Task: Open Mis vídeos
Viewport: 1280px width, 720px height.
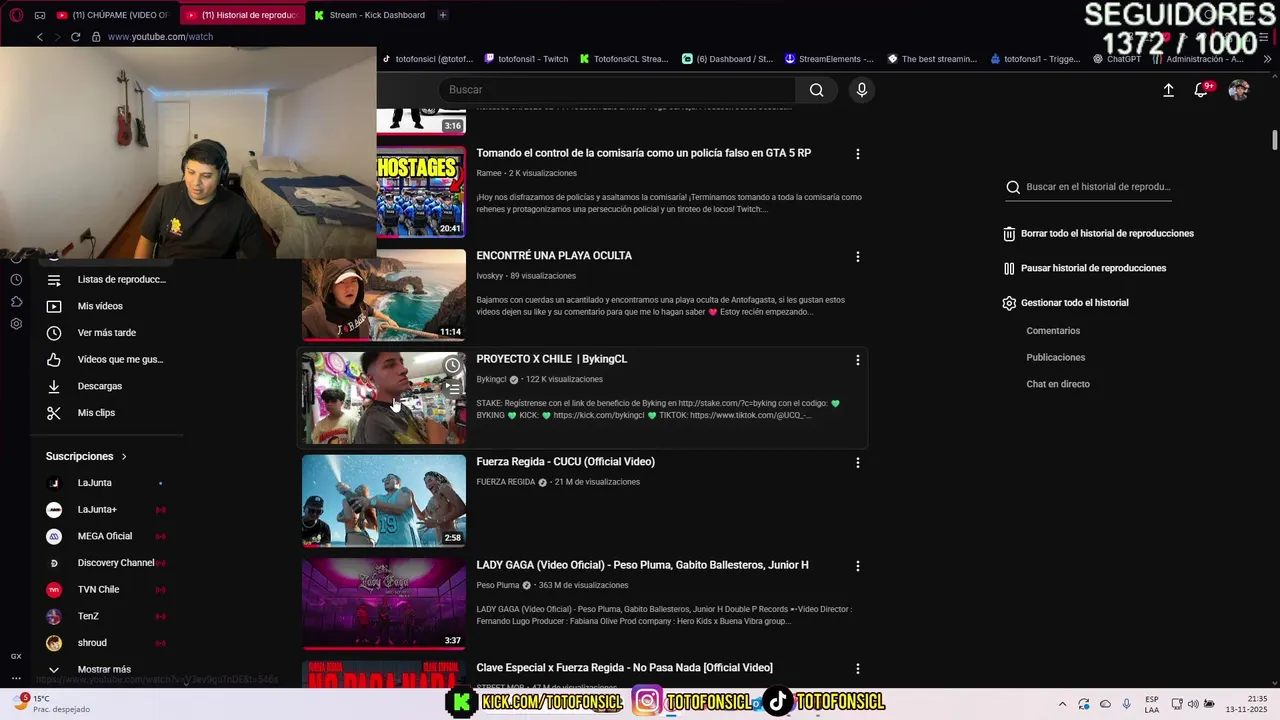Action: tap(107, 306)
